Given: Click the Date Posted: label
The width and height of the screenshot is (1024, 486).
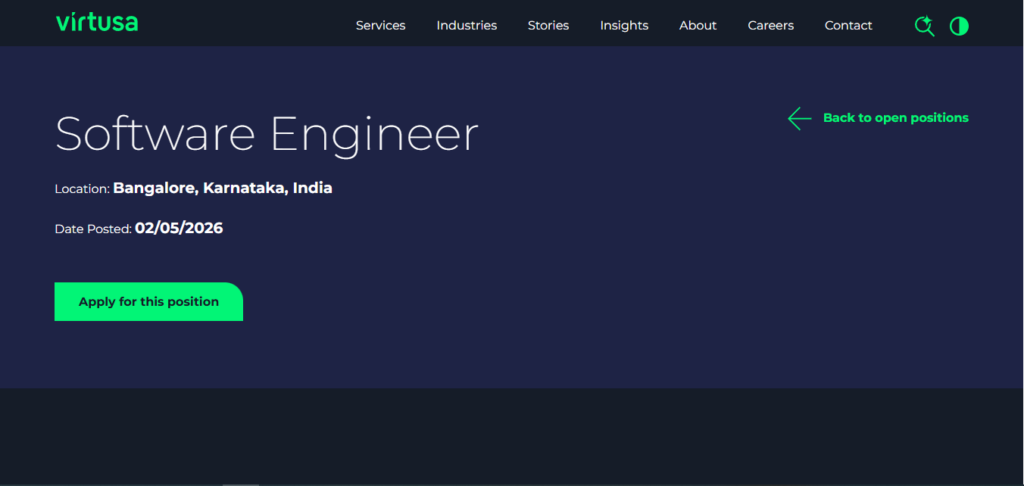Looking at the screenshot, I should pyautogui.click(x=93, y=229).
